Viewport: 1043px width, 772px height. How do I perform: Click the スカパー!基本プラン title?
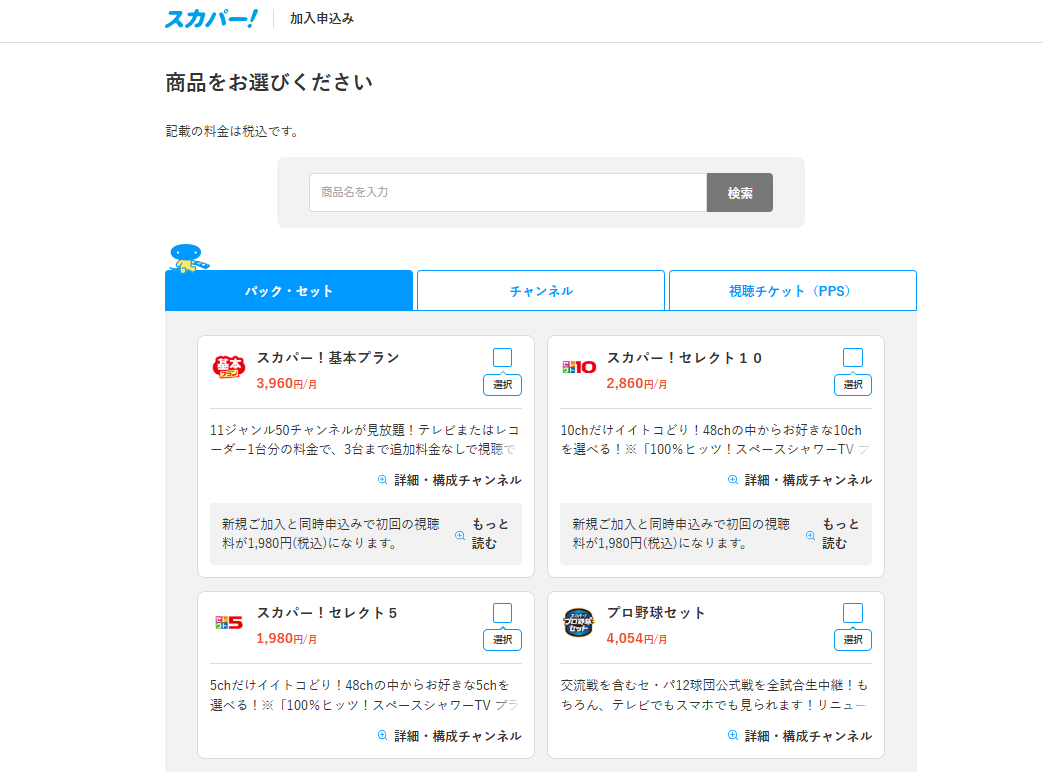(x=328, y=358)
